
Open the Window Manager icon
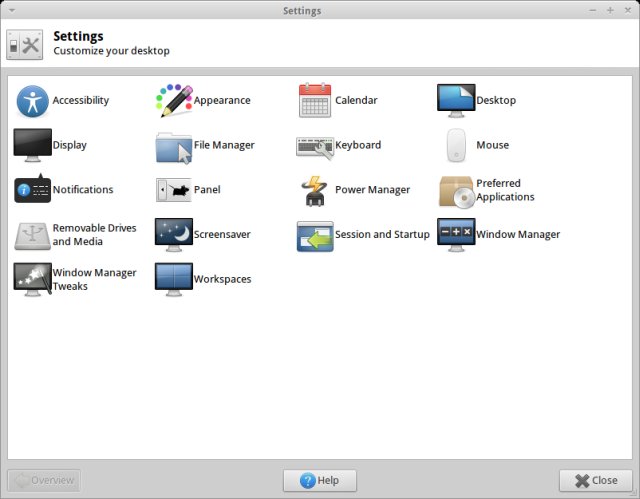point(456,235)
